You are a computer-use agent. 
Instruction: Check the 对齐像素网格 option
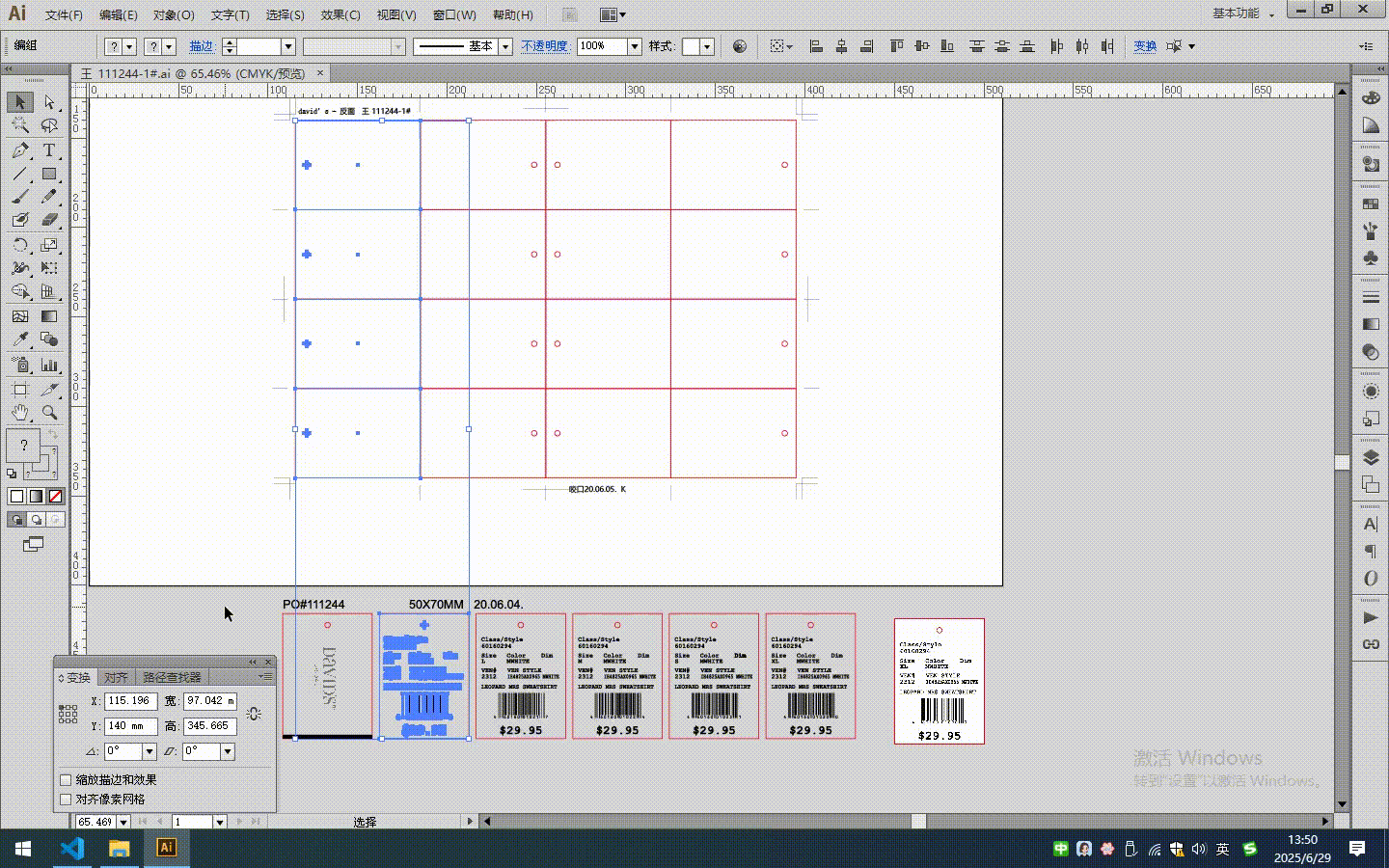67,800
